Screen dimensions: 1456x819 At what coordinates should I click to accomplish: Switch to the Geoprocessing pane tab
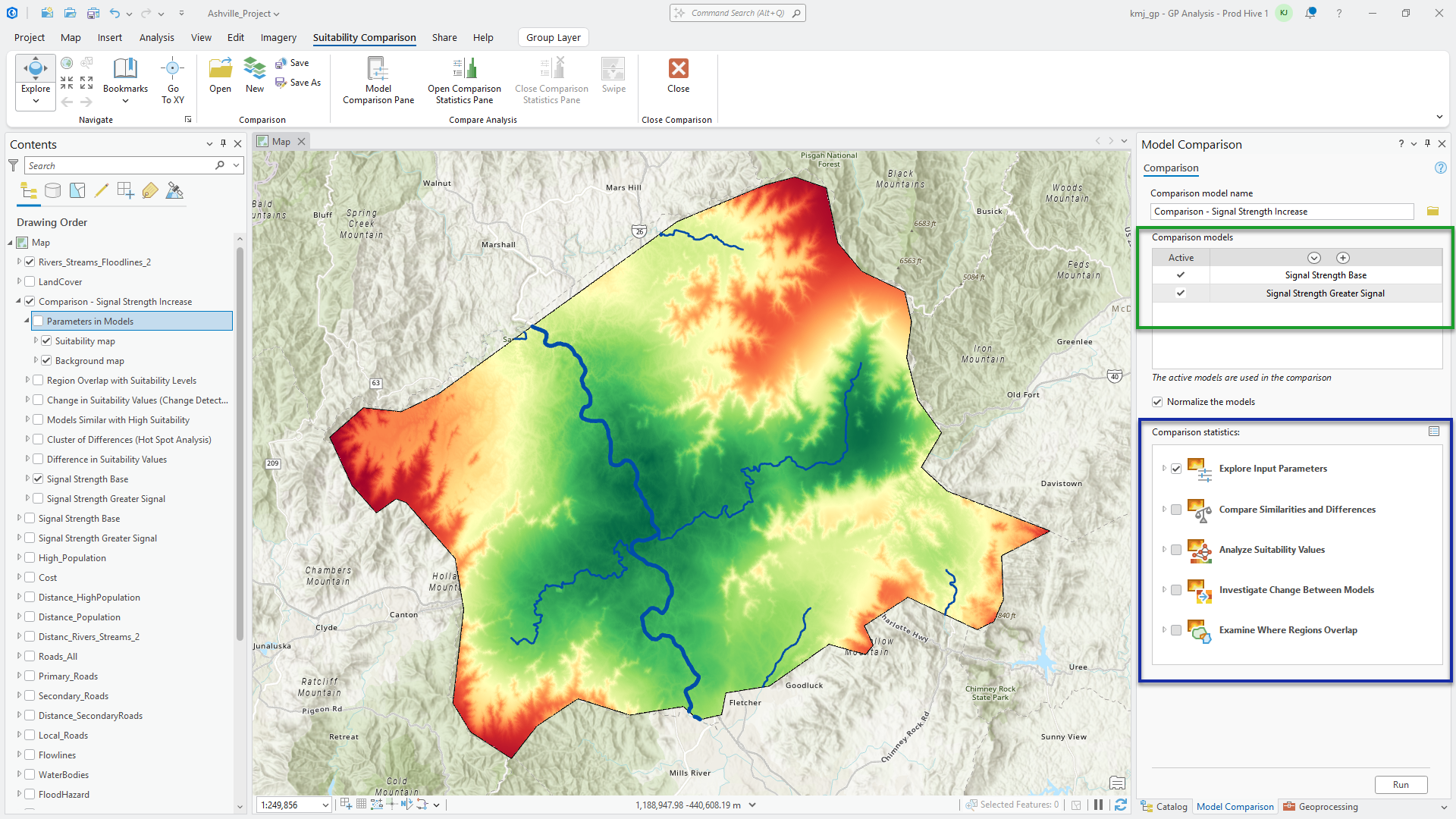(1320, 807)
